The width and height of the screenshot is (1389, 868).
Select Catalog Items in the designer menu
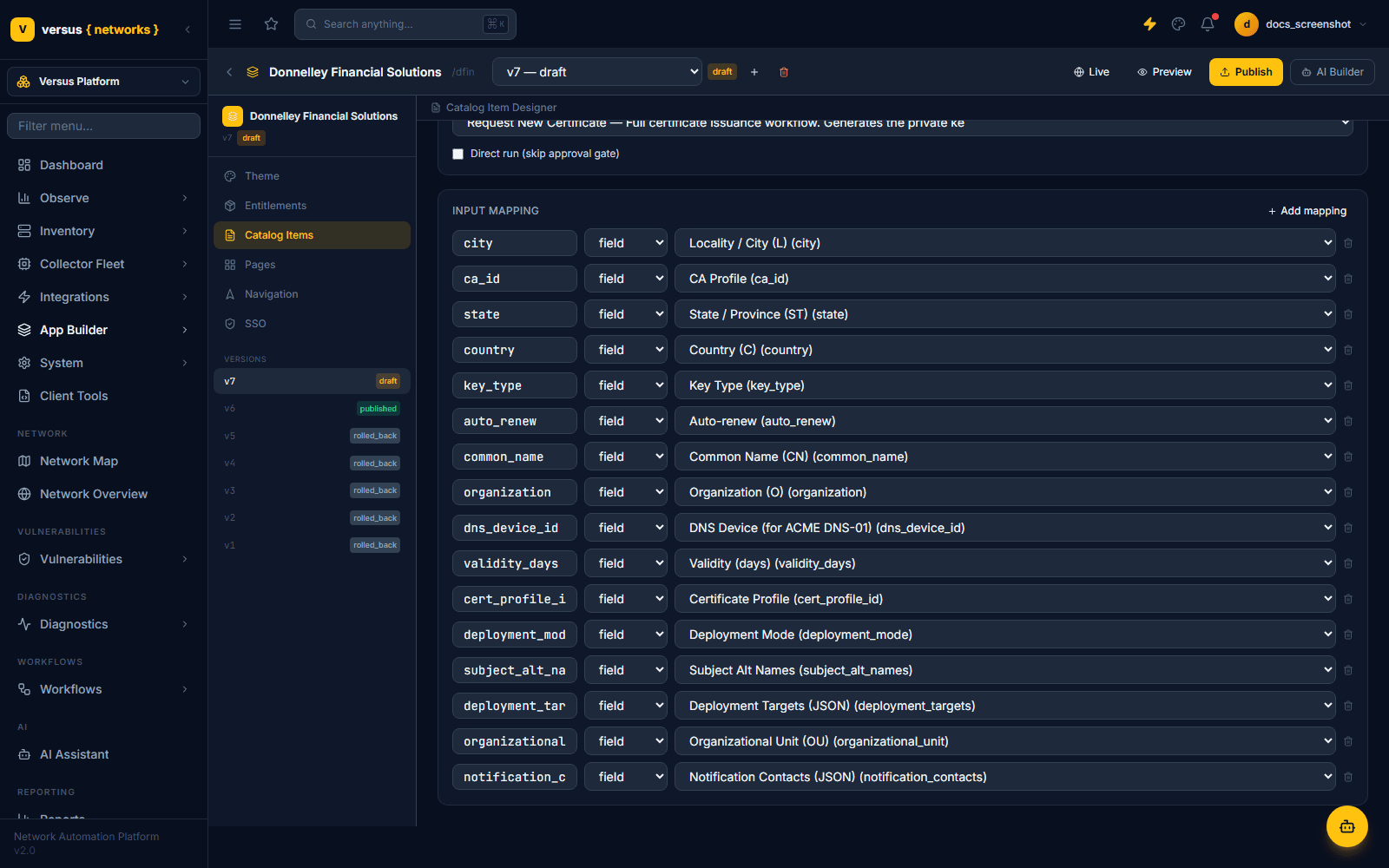pyautogui.click(x=312, y=235)
